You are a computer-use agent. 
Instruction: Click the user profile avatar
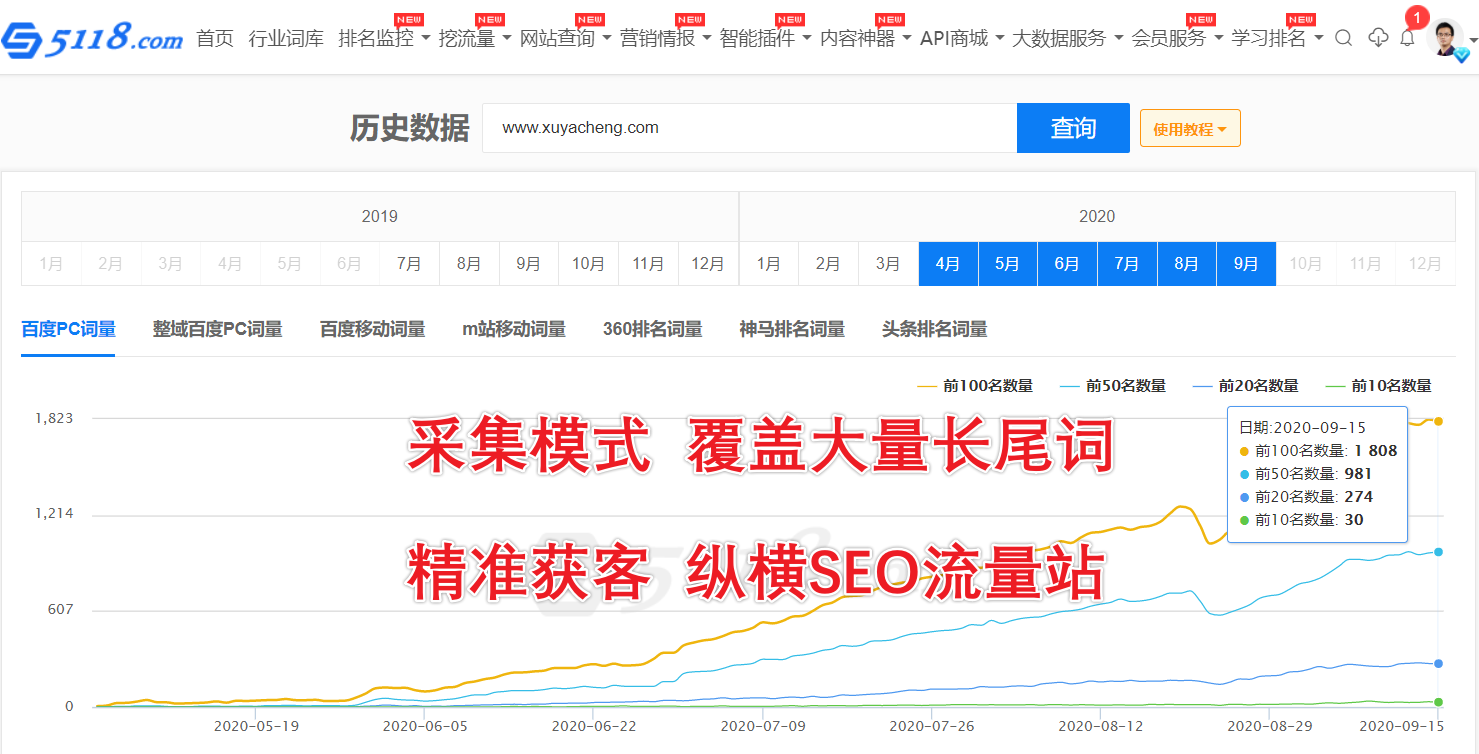click(x=1444, y=39)
